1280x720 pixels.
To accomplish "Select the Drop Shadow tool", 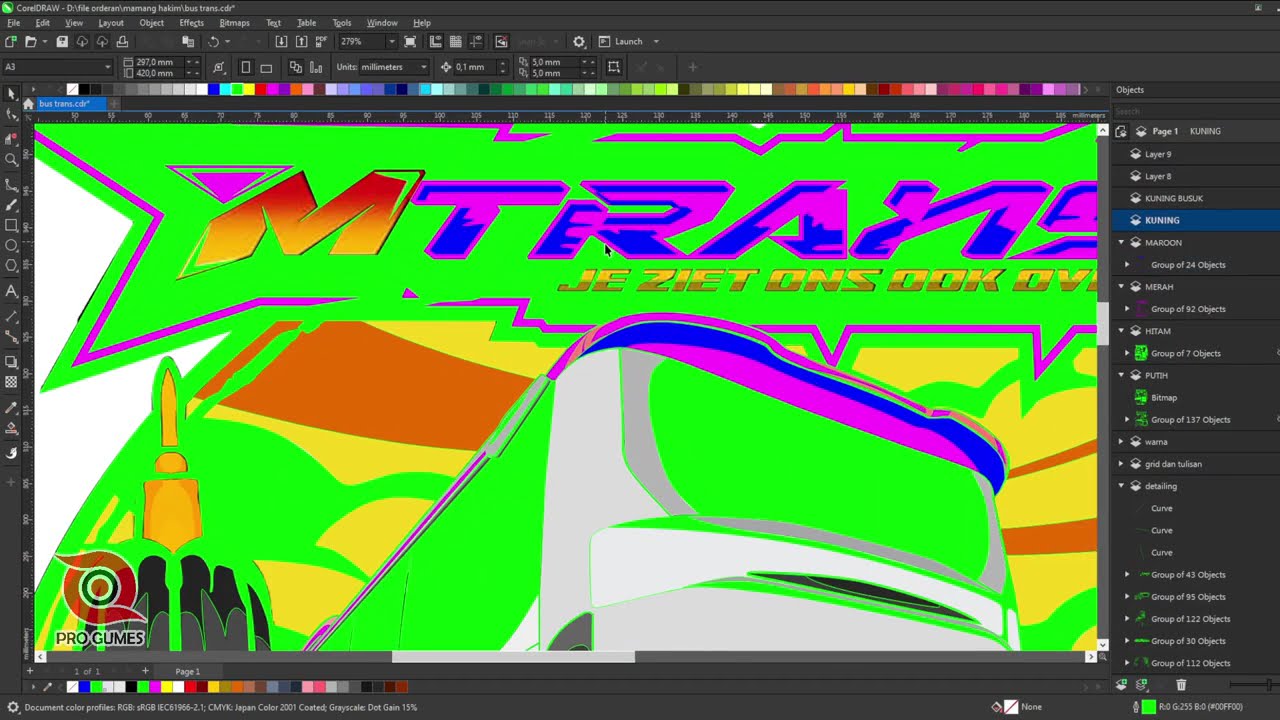I will click(11, 361).
